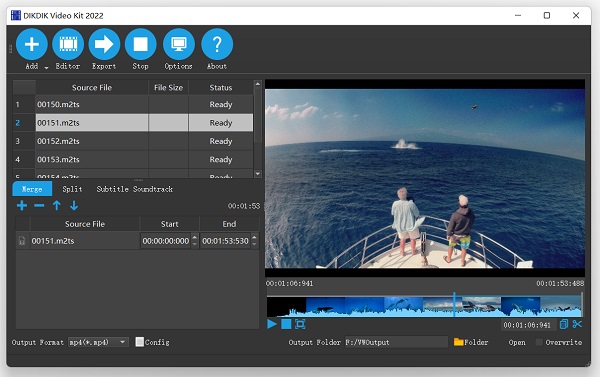Select file row 00153.m2ts

coord(133,160)
